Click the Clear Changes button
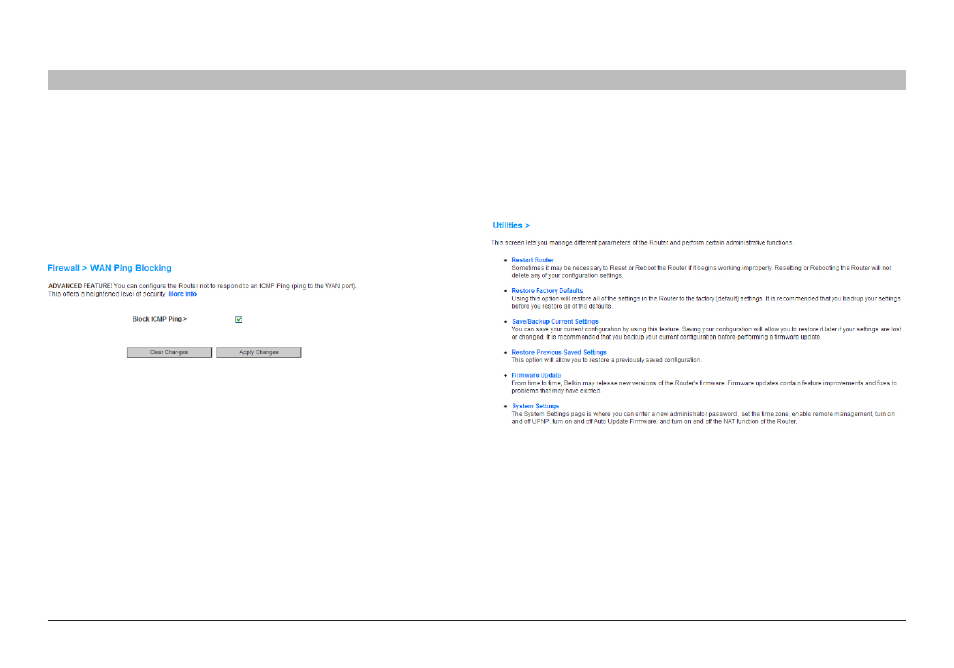Viewport: 954px width, 668px height. pos(169,352)
